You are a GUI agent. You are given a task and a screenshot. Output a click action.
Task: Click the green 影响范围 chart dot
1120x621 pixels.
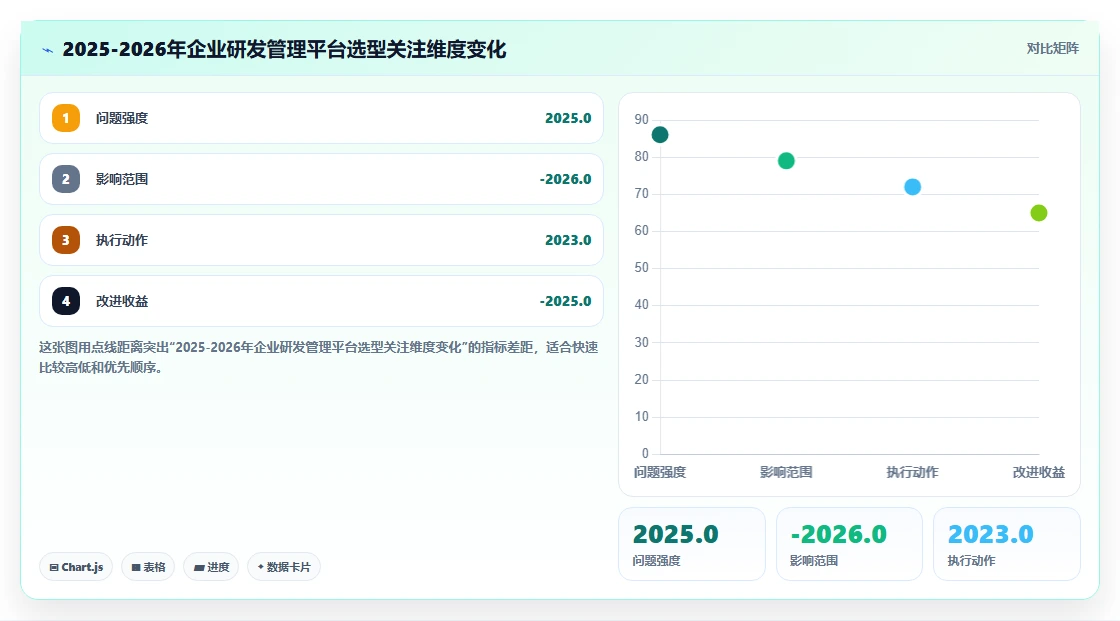(x=786, y=161)
